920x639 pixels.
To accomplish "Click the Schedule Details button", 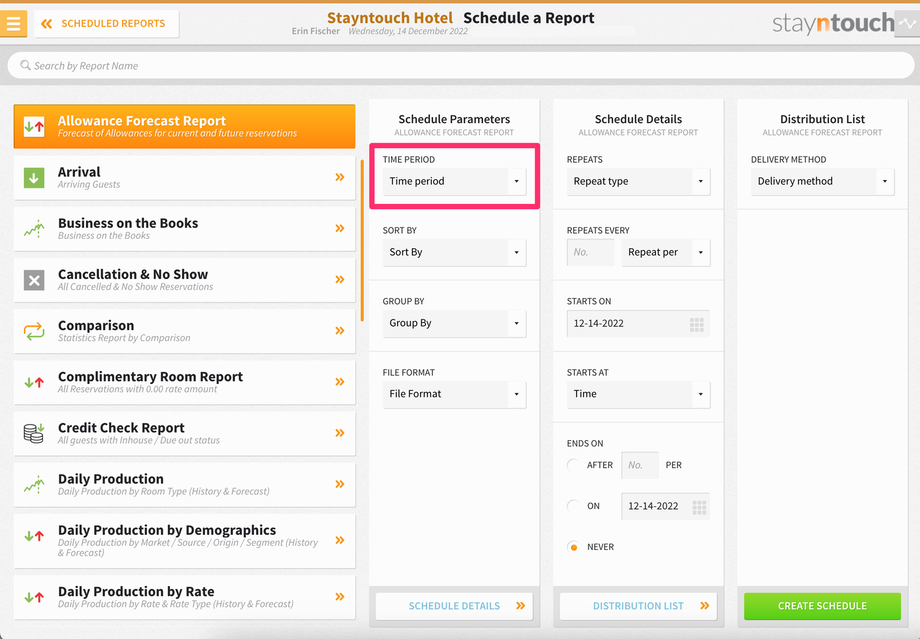I will pyautogui.click(x=454, y=606).
